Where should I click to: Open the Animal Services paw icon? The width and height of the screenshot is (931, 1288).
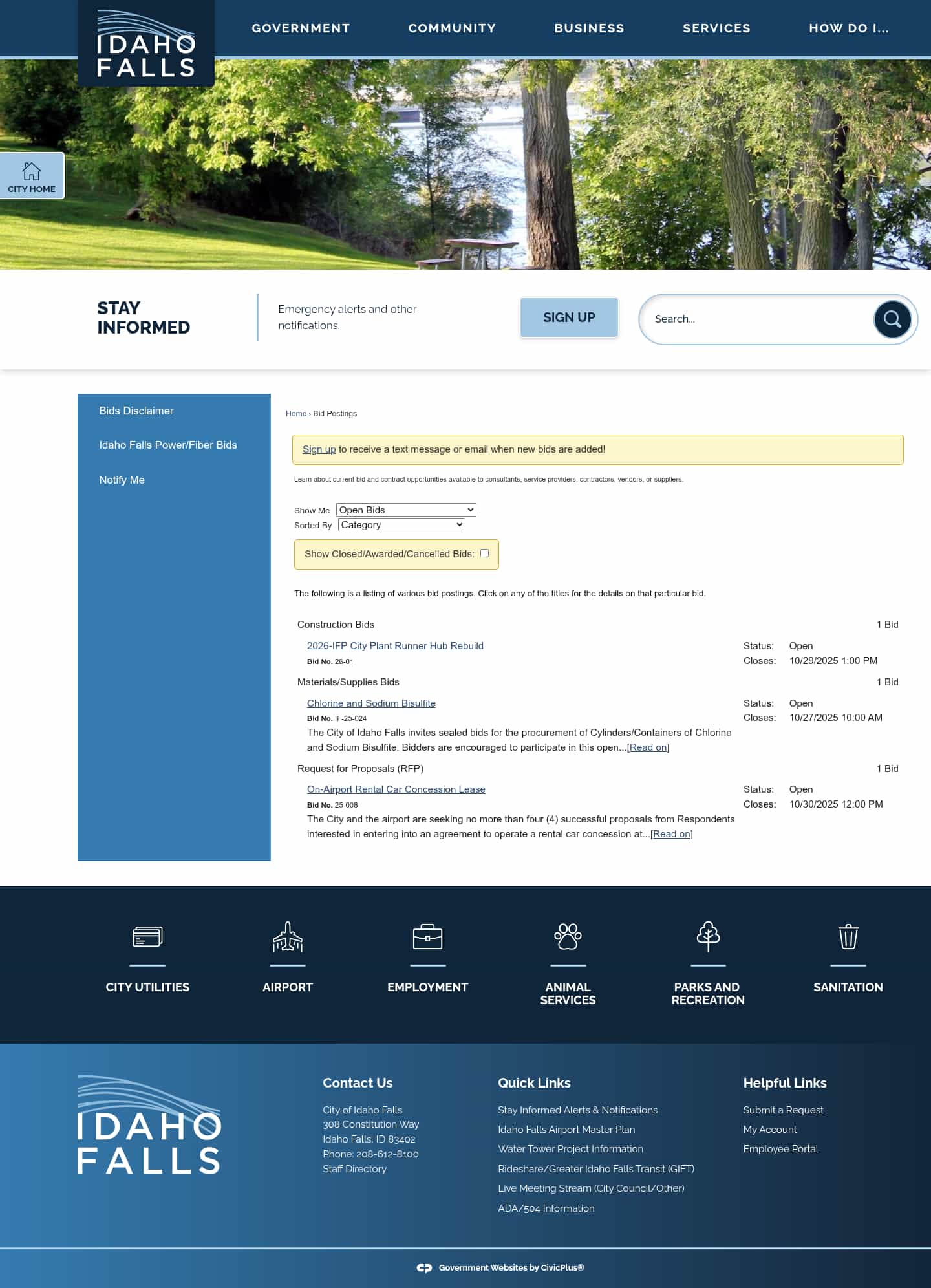pyautogui.click(x=568, y=936)
